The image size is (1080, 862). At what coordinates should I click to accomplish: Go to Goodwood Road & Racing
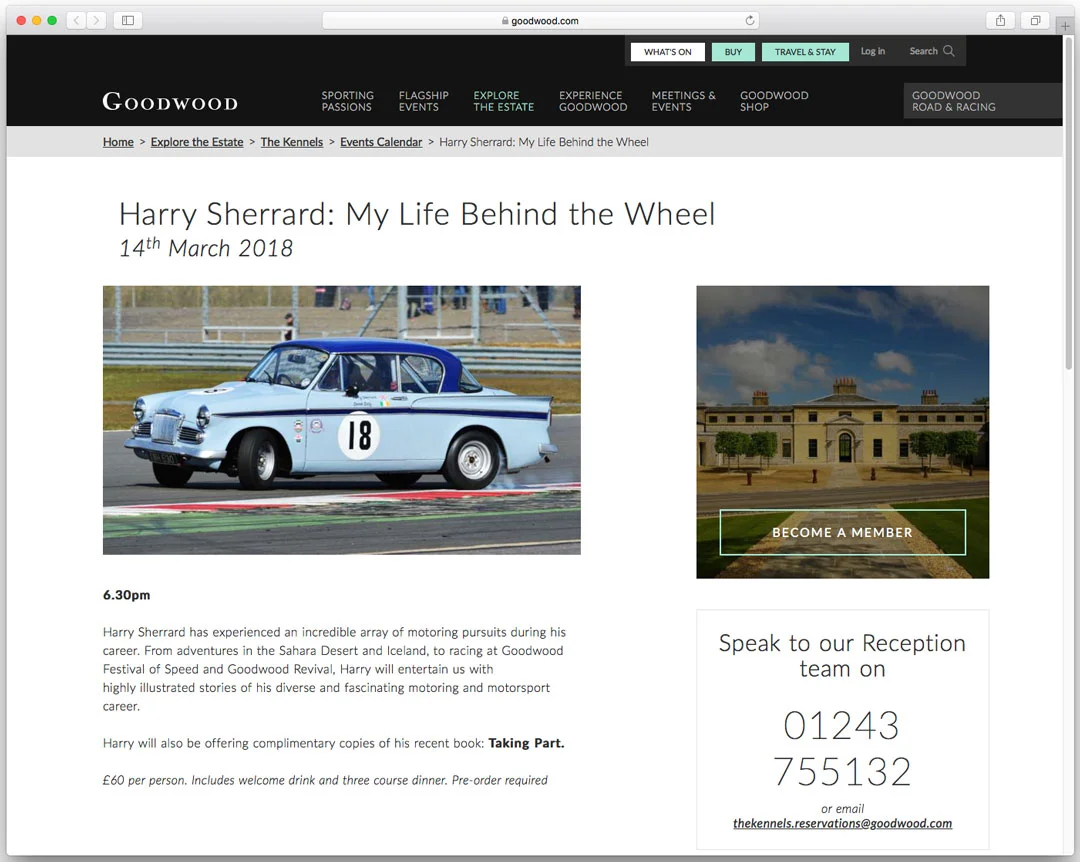pos(983,101)
